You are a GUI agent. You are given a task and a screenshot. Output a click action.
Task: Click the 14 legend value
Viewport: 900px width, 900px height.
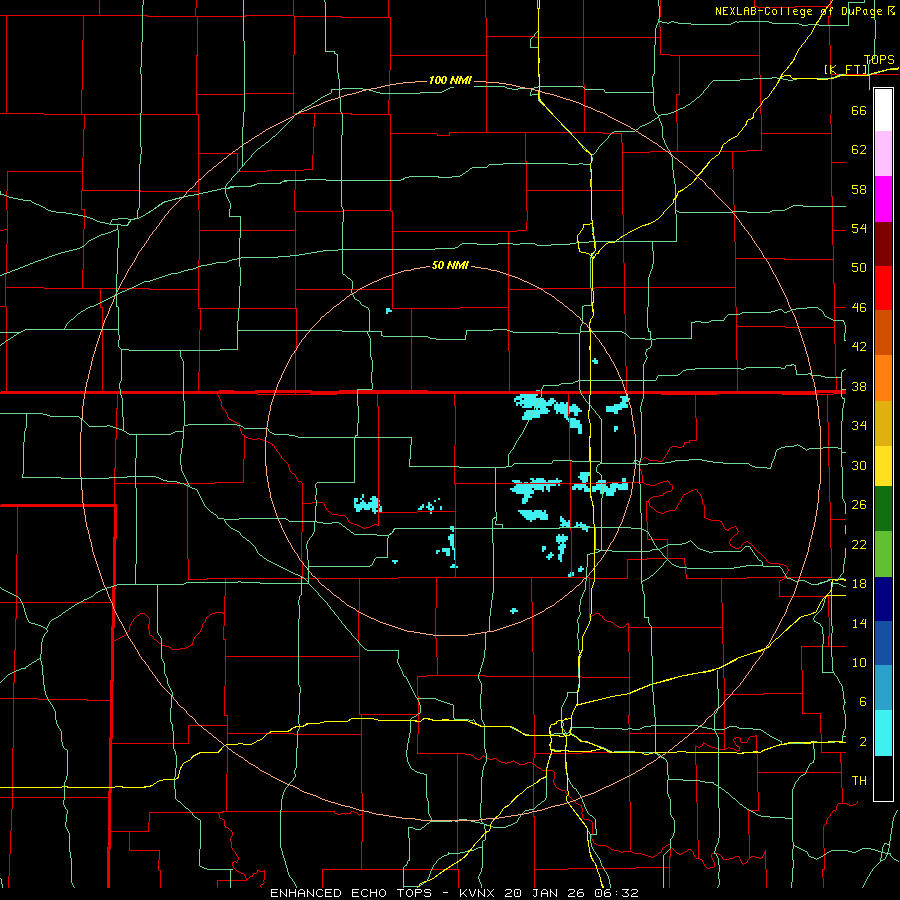point(859,623)
